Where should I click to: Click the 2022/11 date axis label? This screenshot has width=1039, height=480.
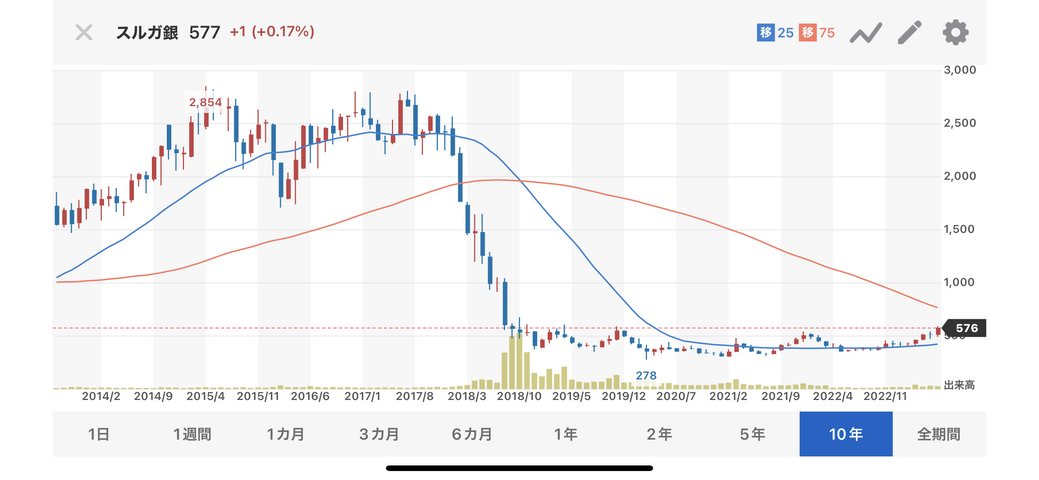coord(885,396)
